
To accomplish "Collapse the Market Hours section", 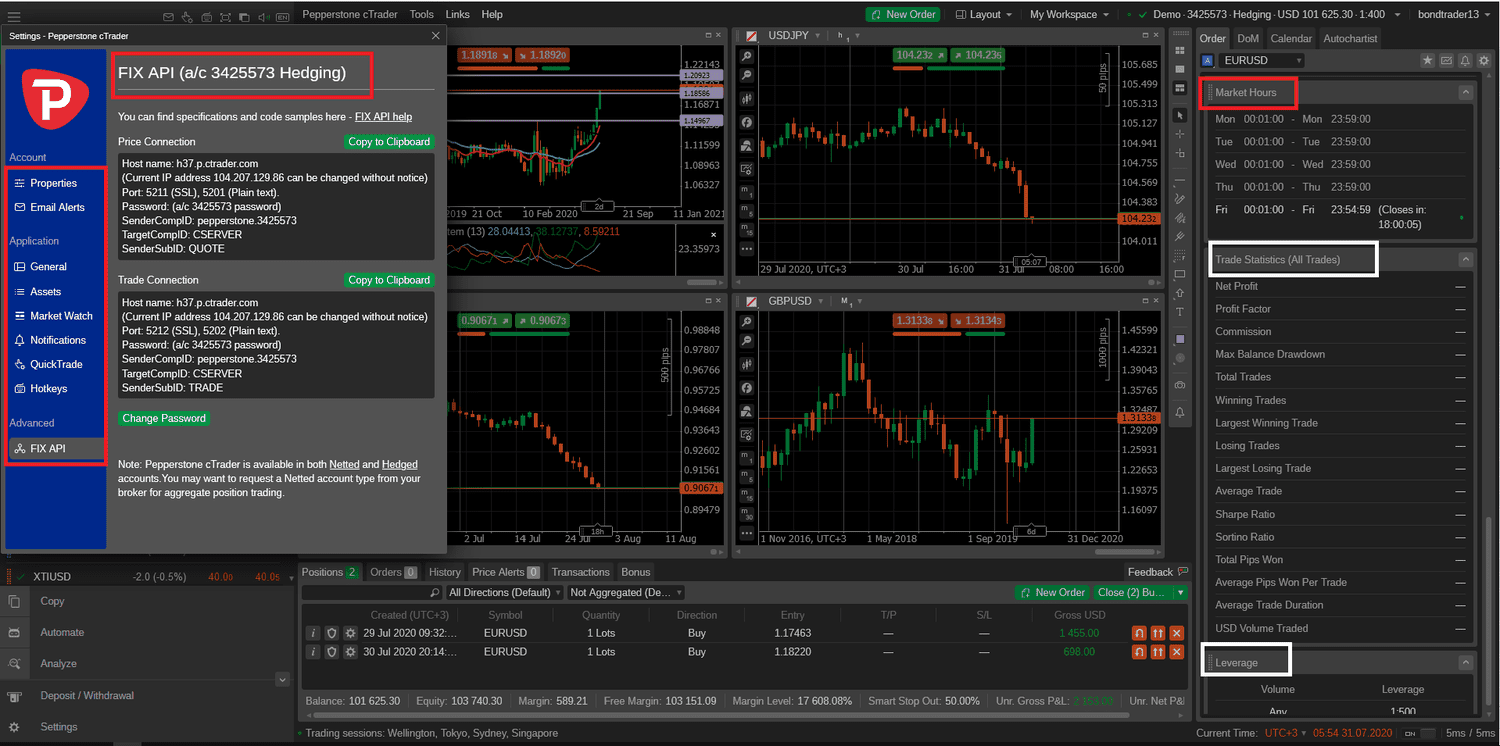I will click(x=1465, y=92).
